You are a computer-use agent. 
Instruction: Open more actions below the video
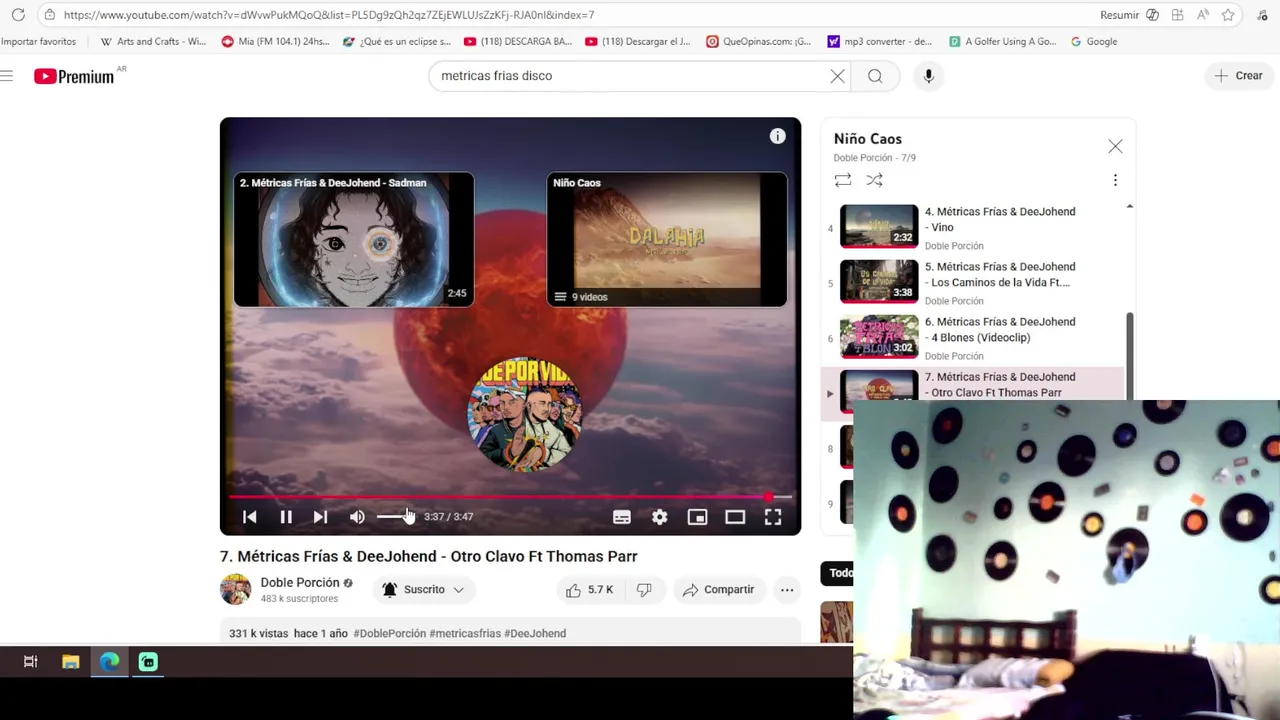coord(787,590)
